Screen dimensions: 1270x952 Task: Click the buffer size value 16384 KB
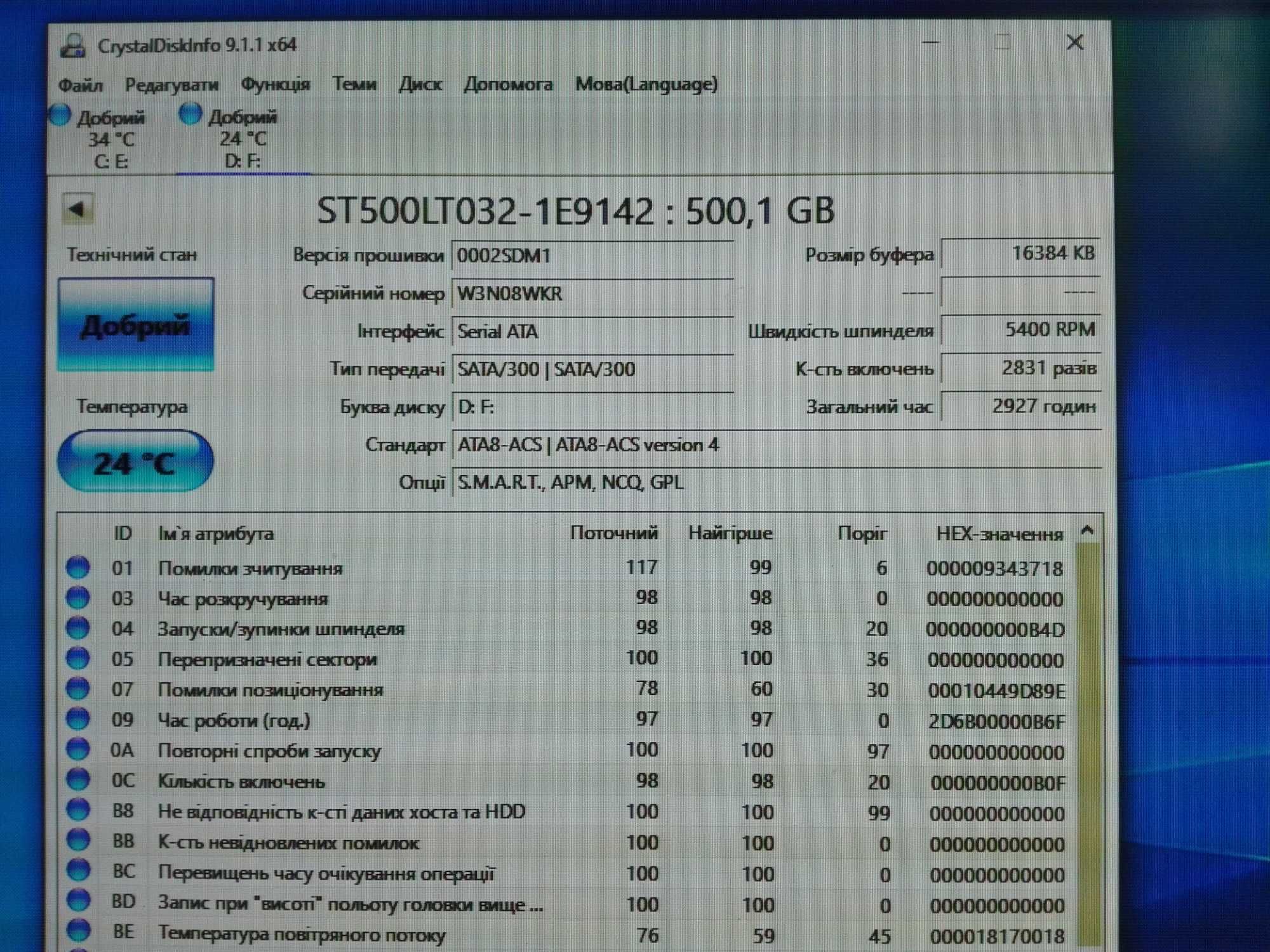(1020, 254)
